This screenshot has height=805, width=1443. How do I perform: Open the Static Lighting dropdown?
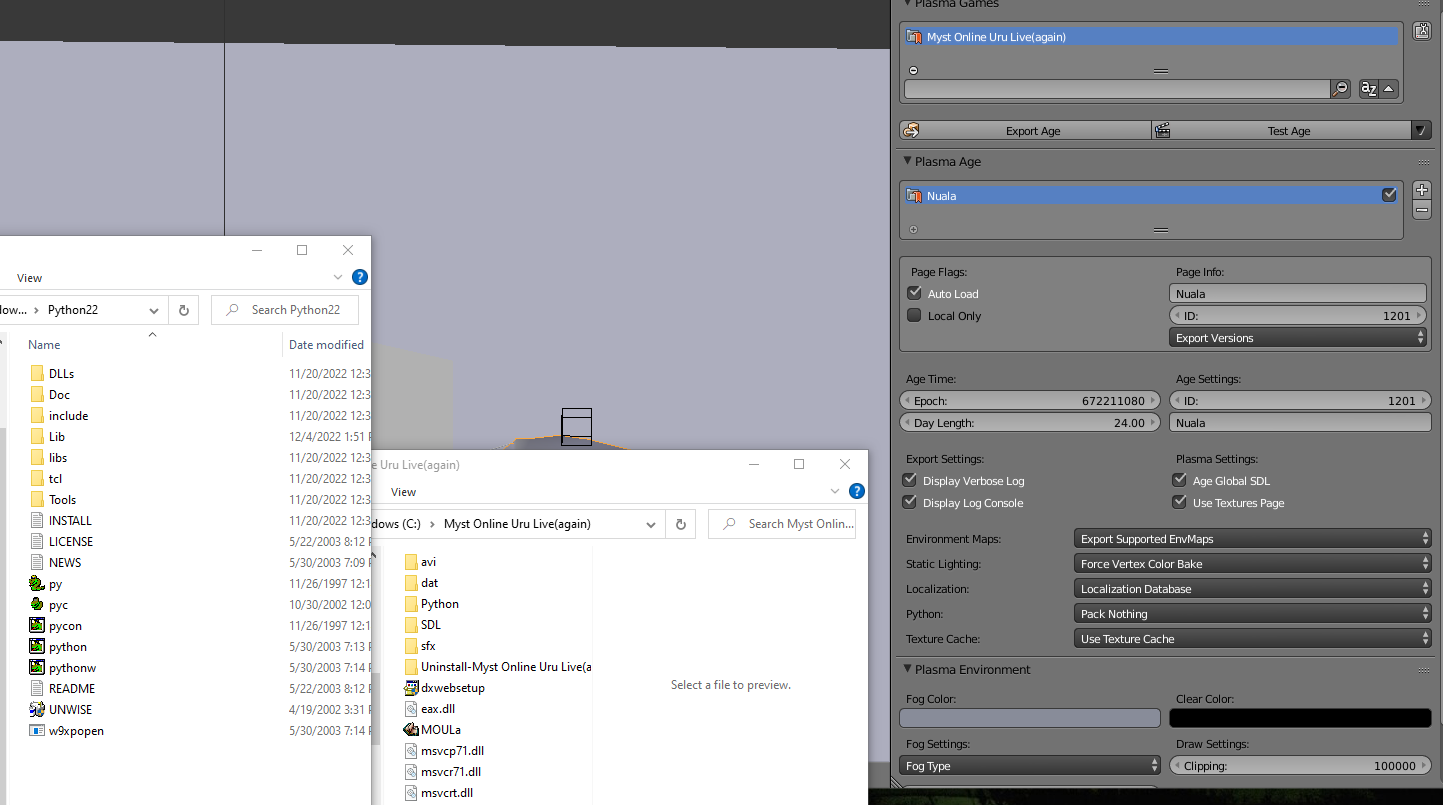tap(1253, 564)
